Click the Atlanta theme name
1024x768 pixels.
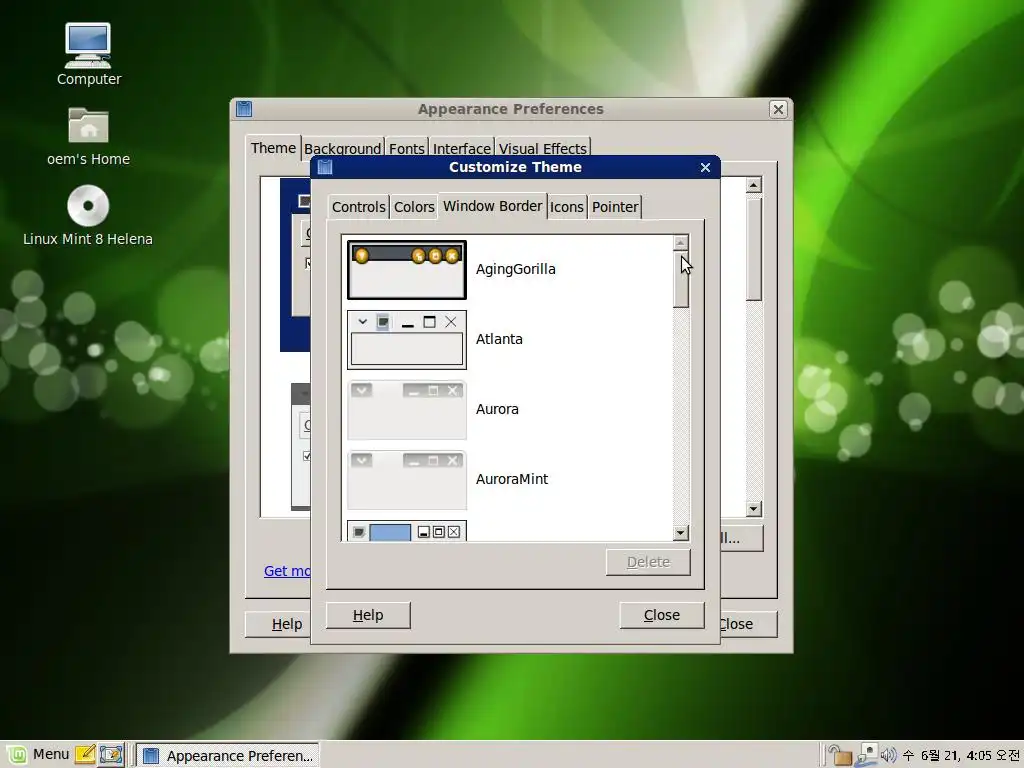pyautogui.click(x=499, y=339)
